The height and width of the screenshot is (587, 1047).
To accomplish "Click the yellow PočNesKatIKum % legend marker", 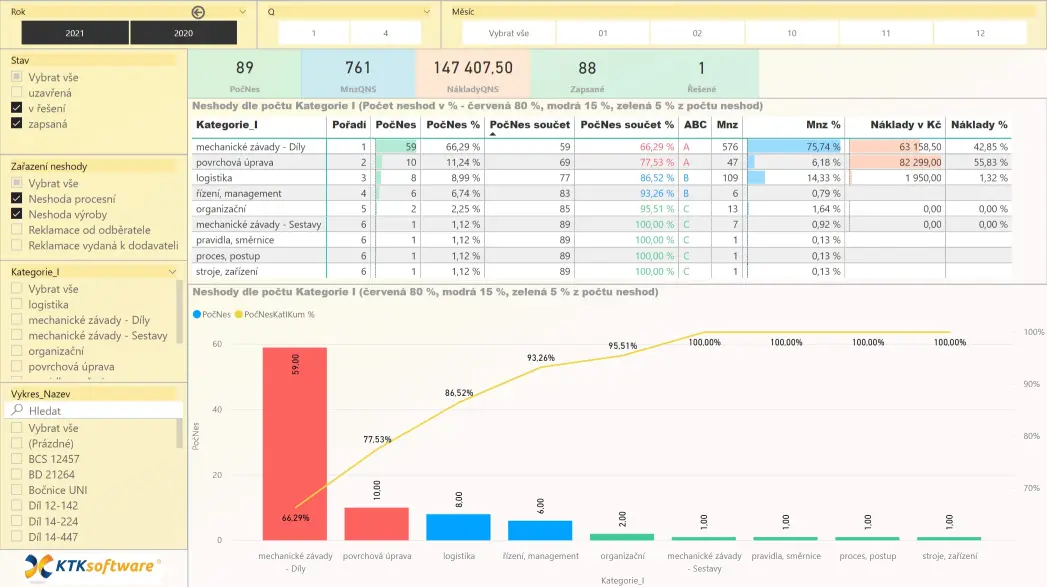I will click(238, 314).
